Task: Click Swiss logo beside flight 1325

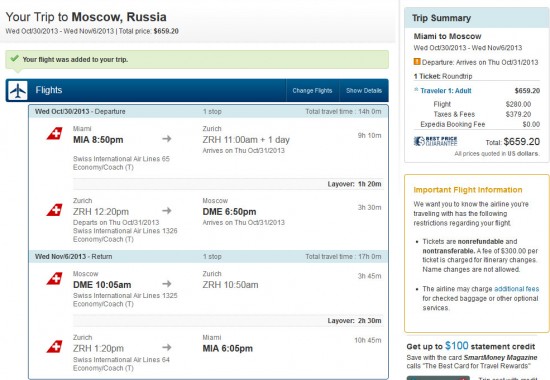Action: 55,279
